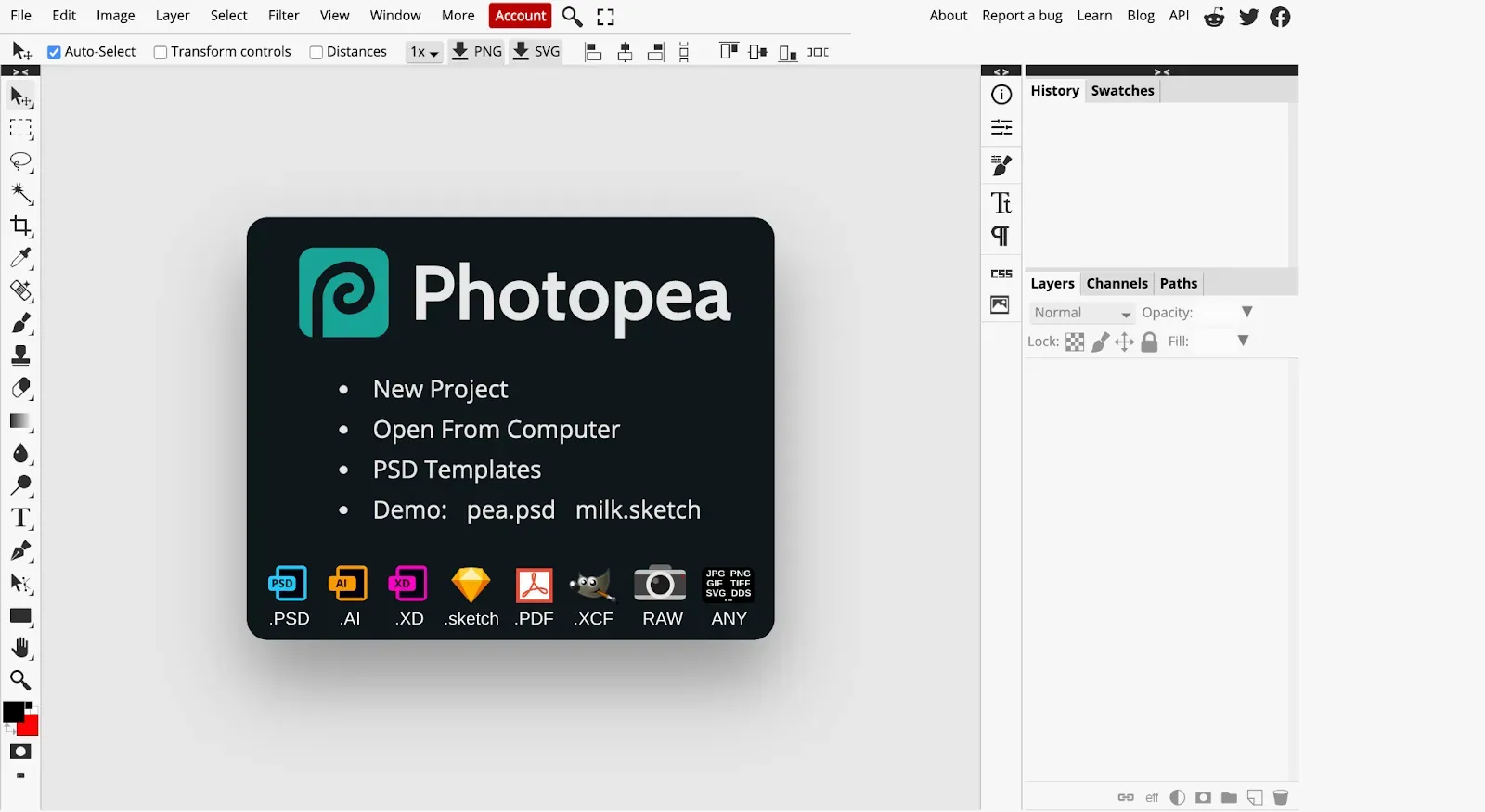1485x812 pixels.
Task: Click Open From Computer link
Action: click(x=496, y=430)
